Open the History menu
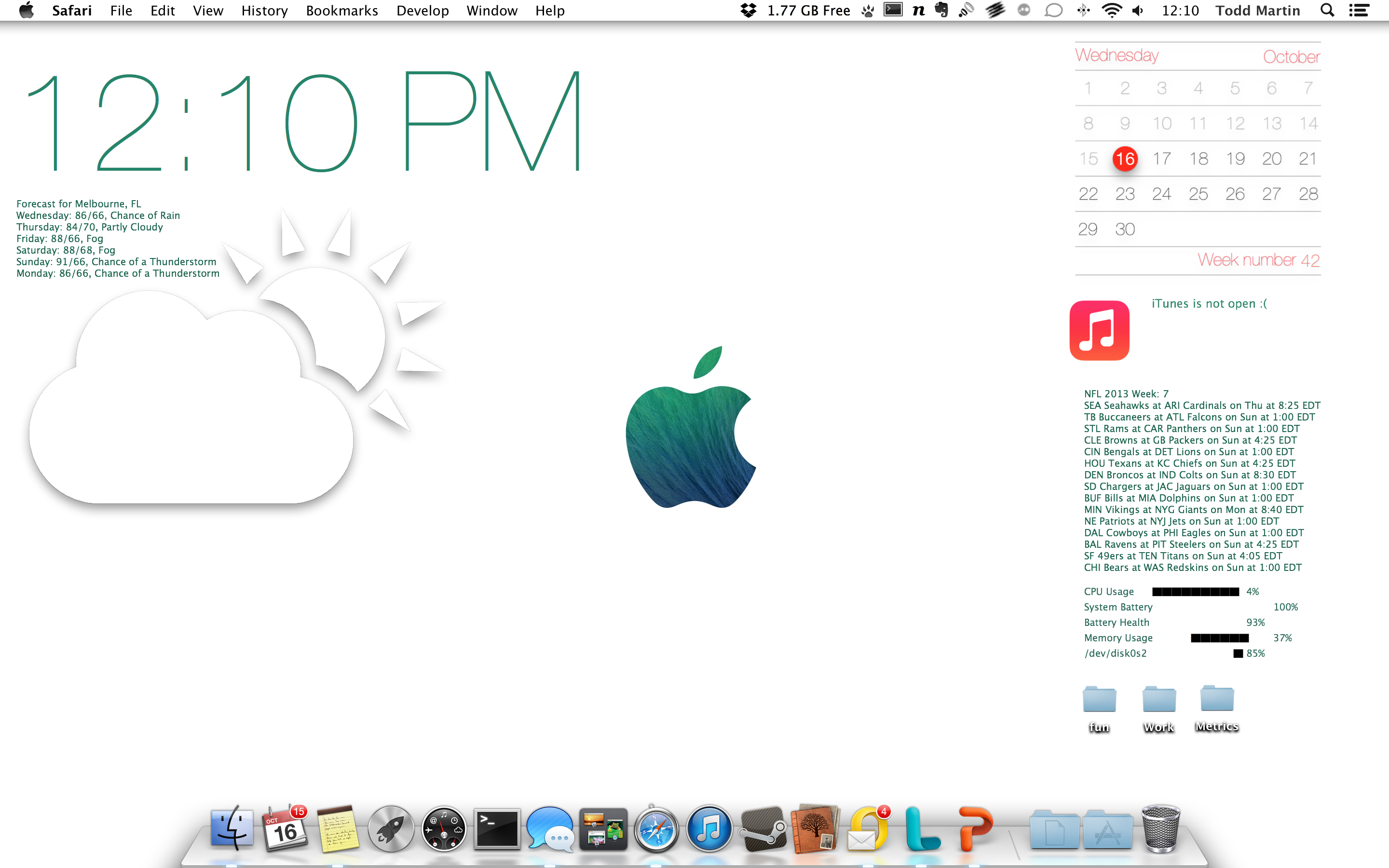Image resolution: width=1389 pixels, height=868 pixels. coord(265,10)
